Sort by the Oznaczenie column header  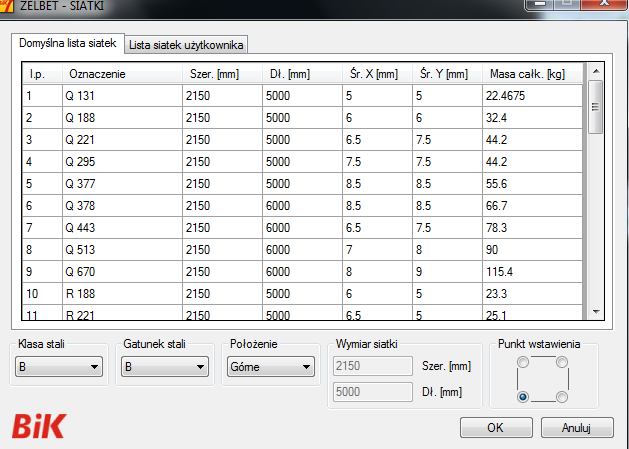click(122, 74)
